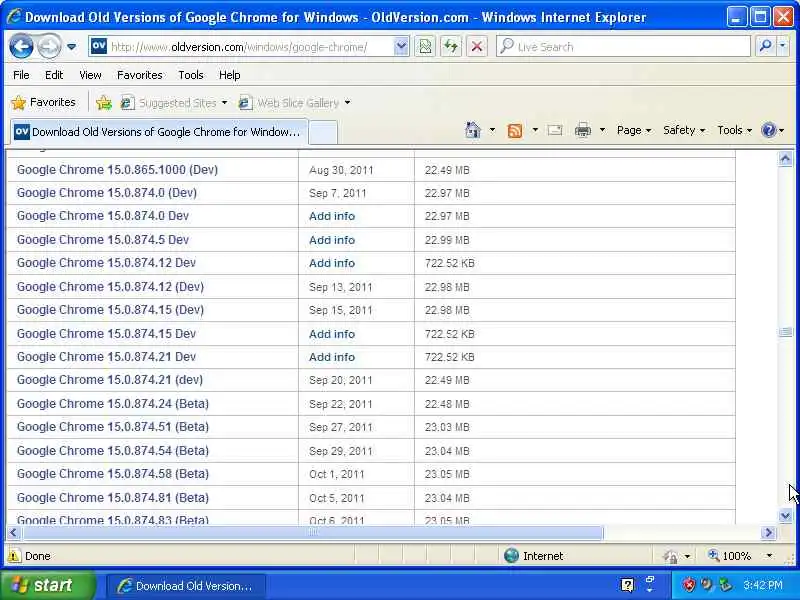Refresh the page with the Refresh icon

pos(451,47)
